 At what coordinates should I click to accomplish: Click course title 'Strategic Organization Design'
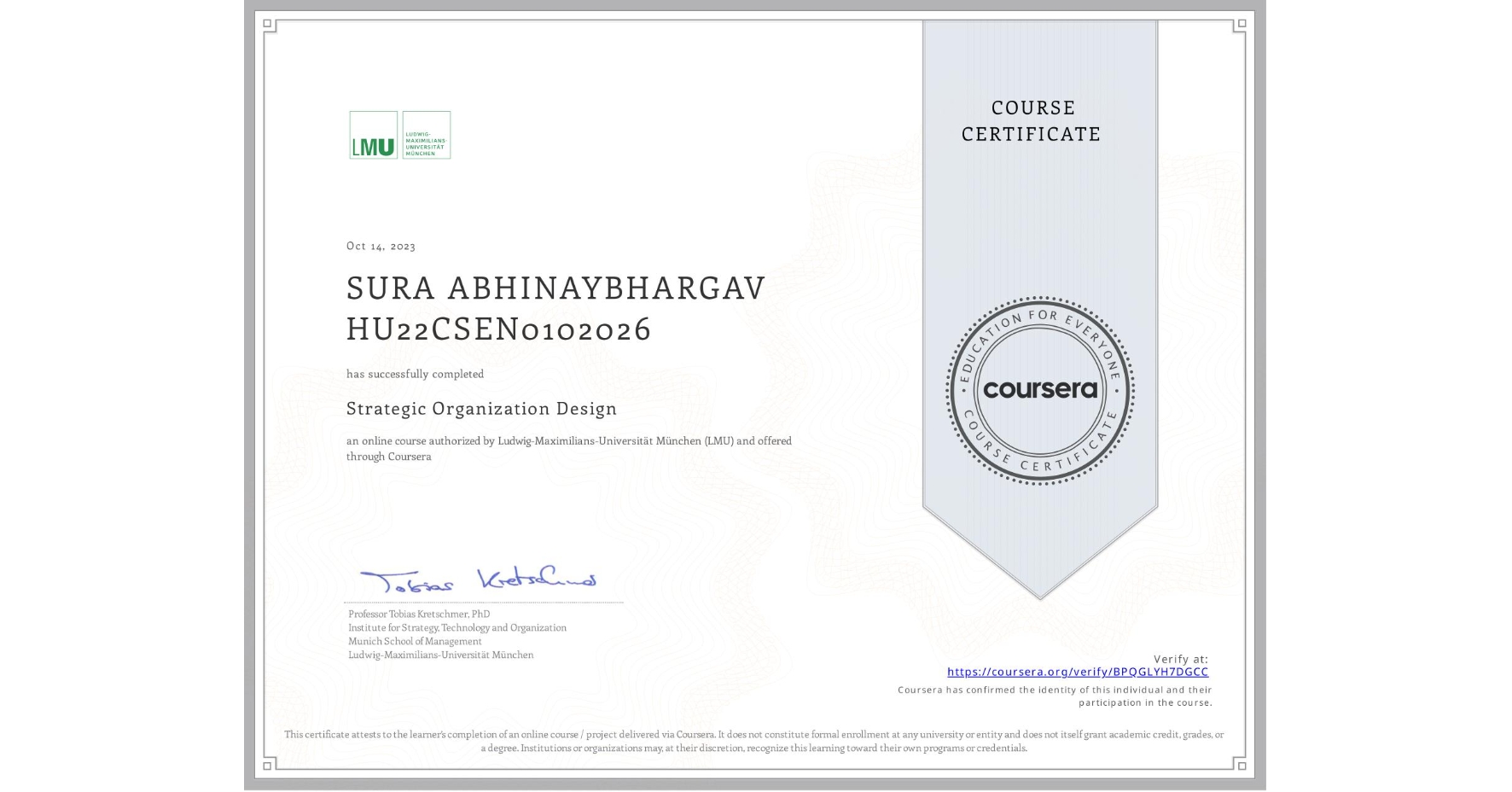click(481, 409)
